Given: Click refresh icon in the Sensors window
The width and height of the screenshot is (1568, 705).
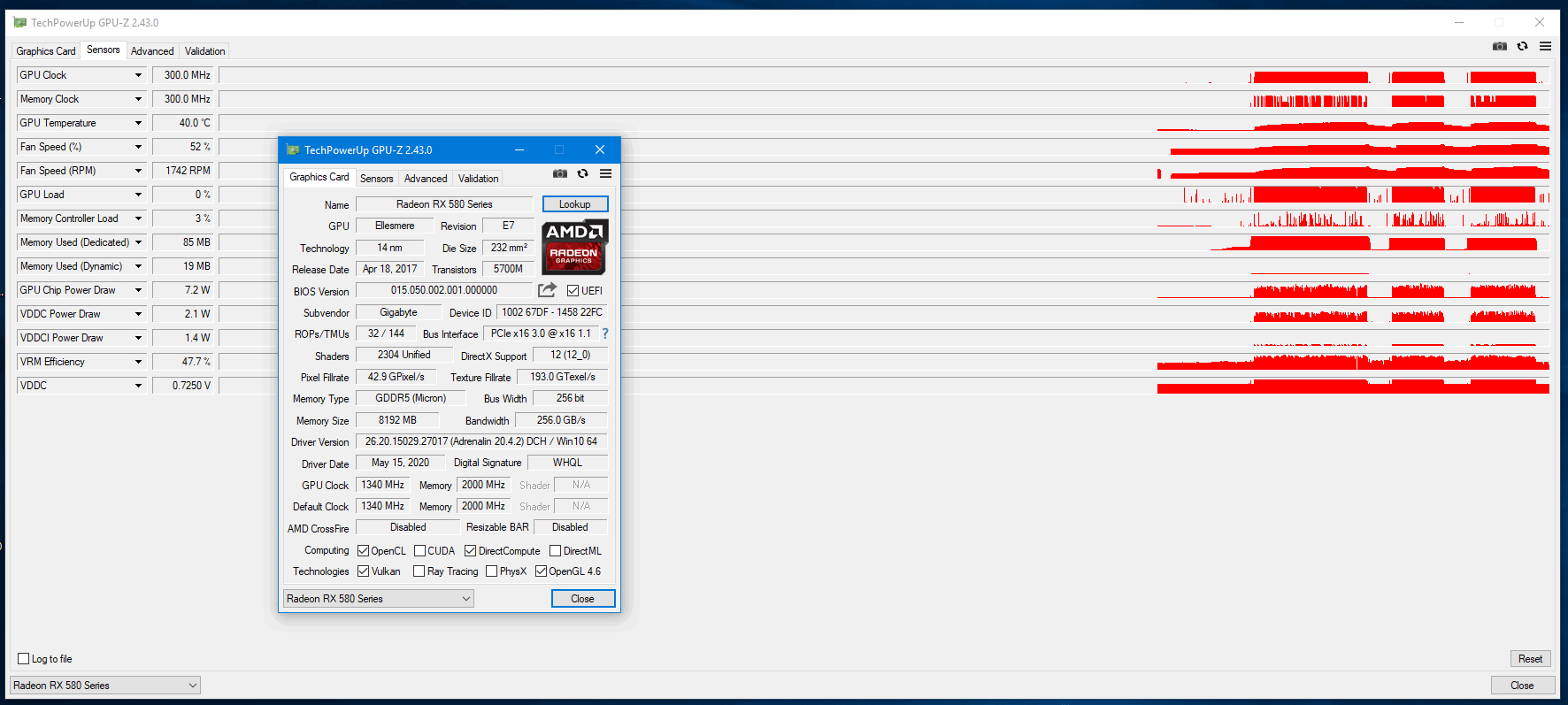Looking at the screenshot, I should [1522, 46].
